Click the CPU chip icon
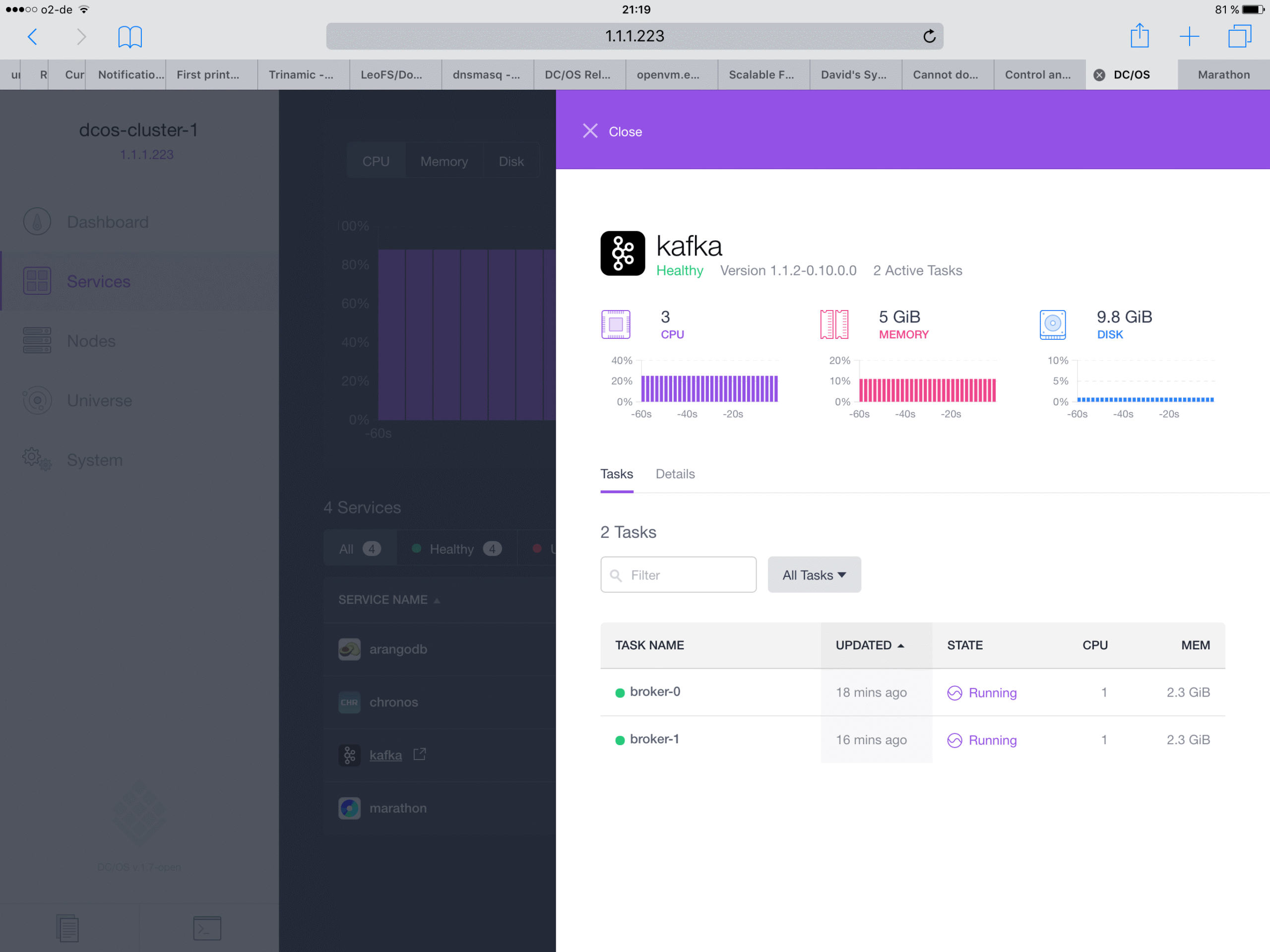This screenshot has width=1270, height=952. click(x=616, y=324)
